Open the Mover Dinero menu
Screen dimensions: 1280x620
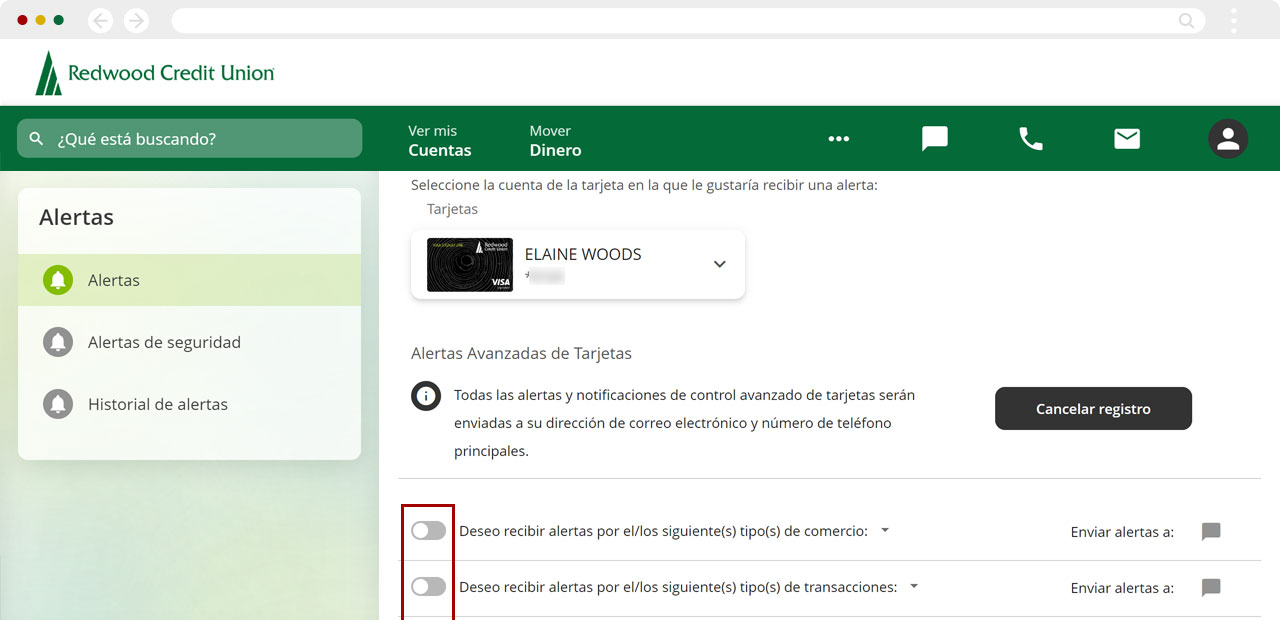pyautogui.click(x=555, y=140)
